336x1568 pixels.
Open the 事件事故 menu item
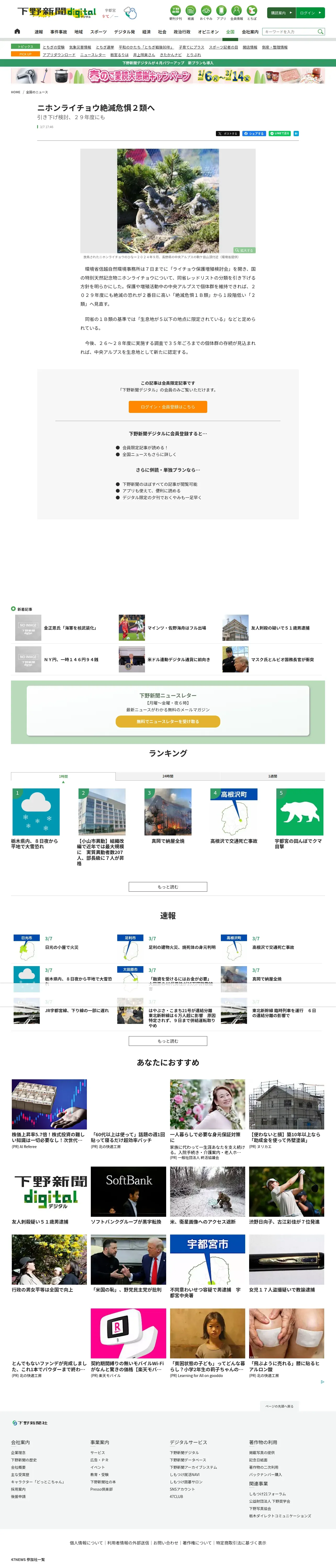coord(59,32)
